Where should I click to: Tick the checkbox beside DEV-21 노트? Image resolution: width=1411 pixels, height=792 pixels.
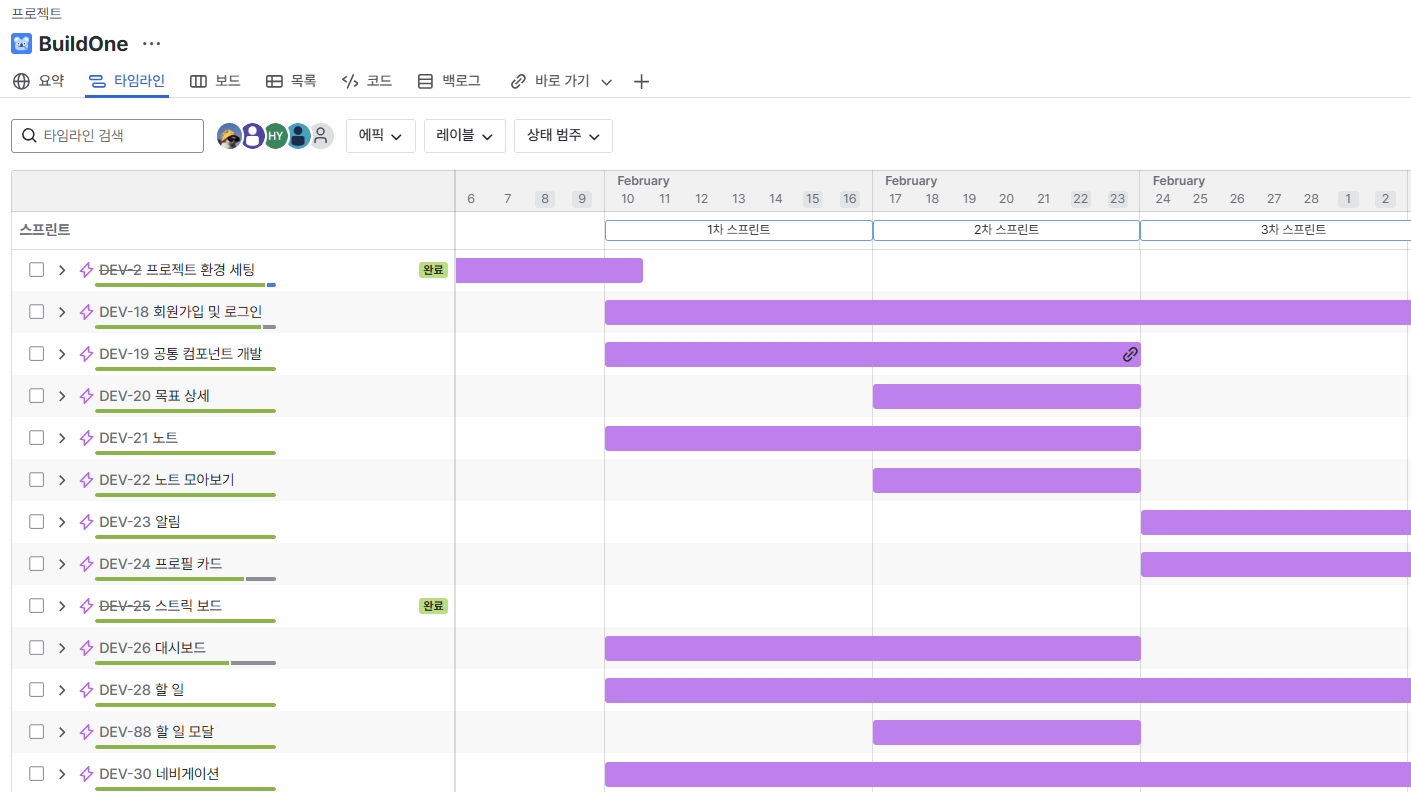coord(37,438)
